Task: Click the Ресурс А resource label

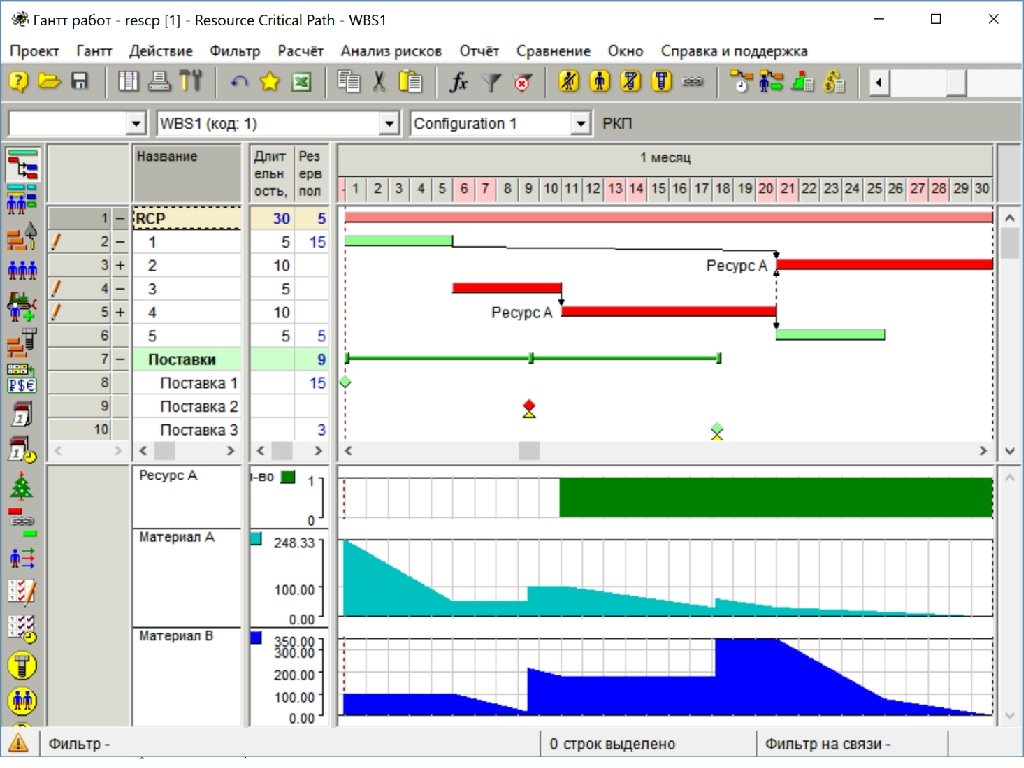Action: point(168,475)
